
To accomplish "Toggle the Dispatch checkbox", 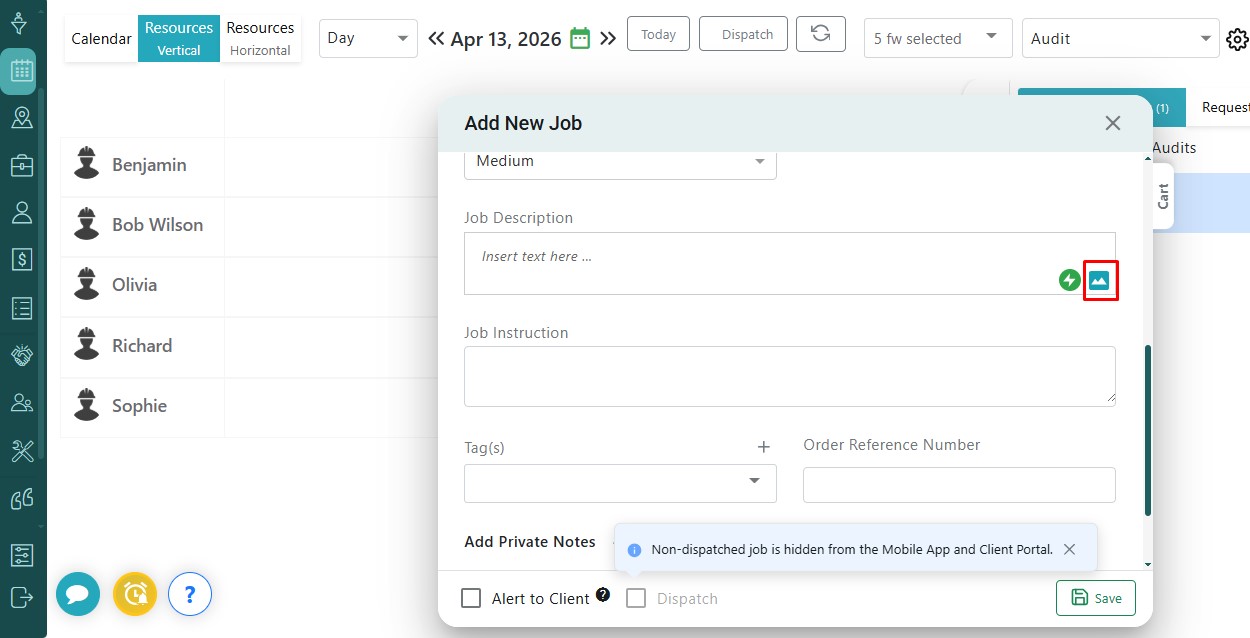I will pos(636,598).
